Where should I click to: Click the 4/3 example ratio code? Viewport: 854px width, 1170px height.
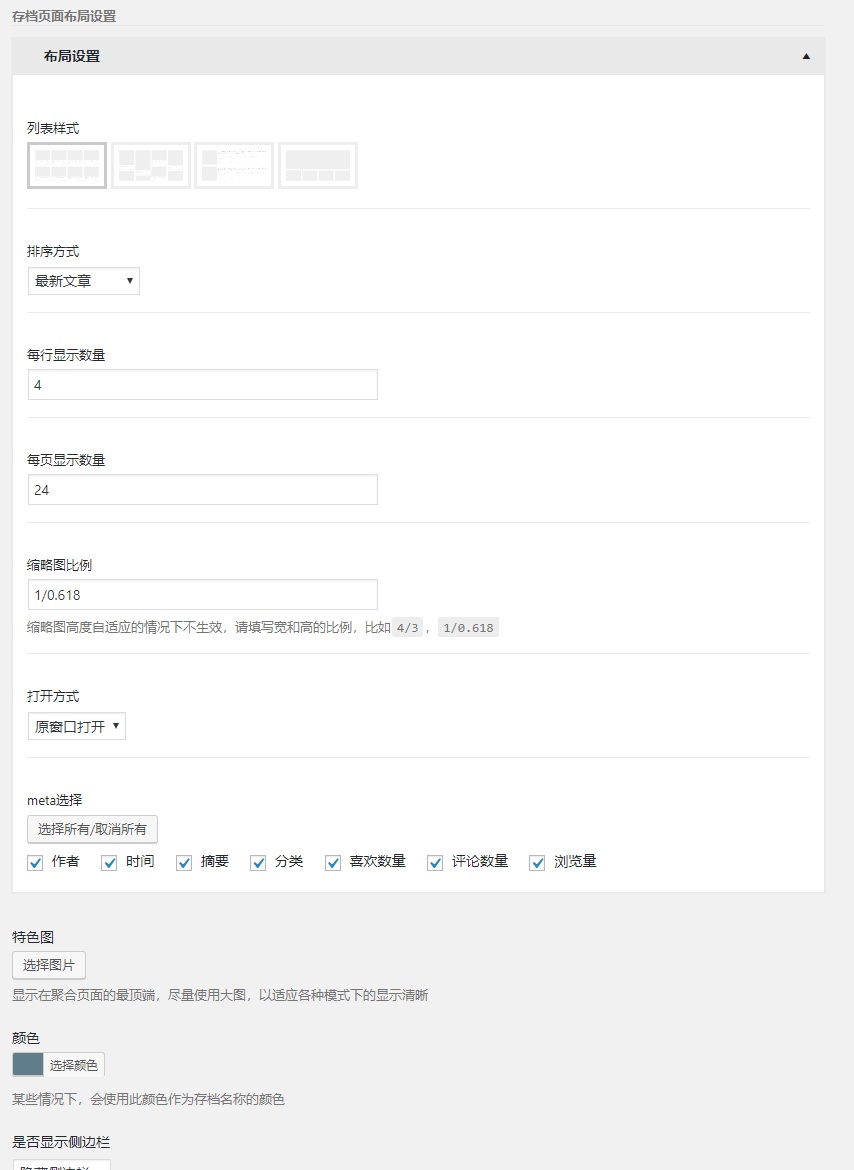click(x=407, y=628)
